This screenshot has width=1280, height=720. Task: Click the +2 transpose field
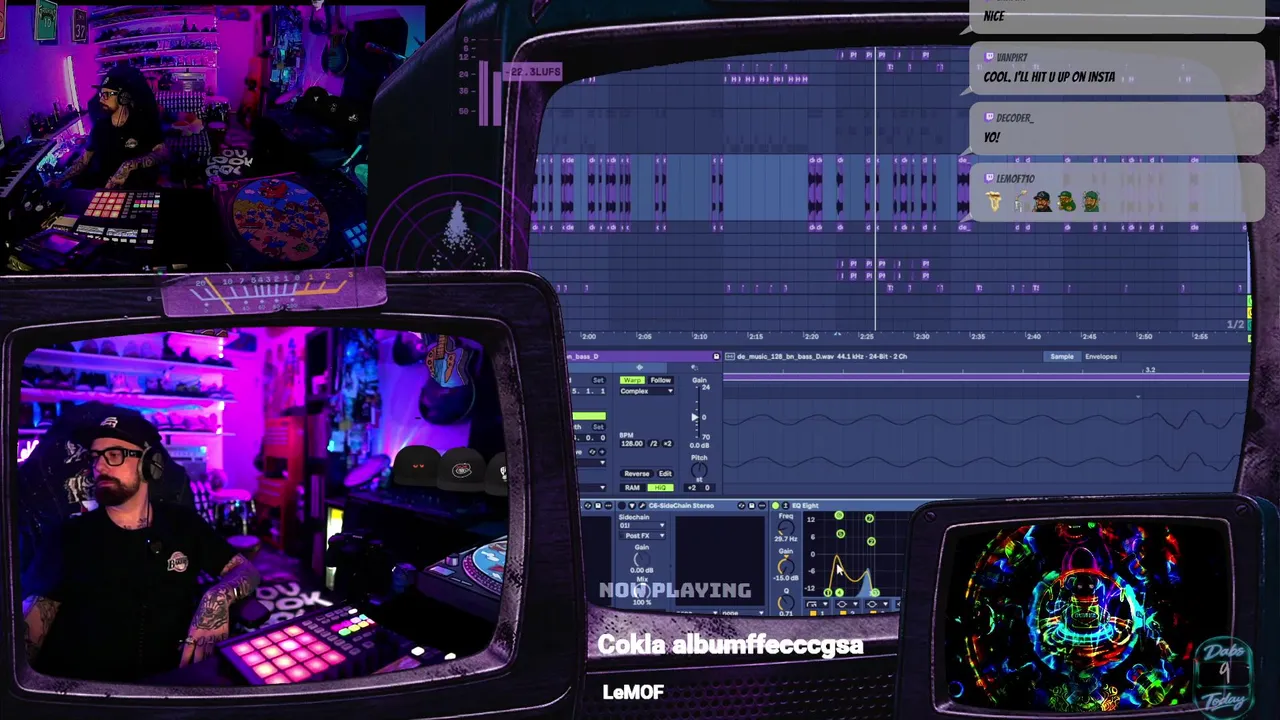692,488
